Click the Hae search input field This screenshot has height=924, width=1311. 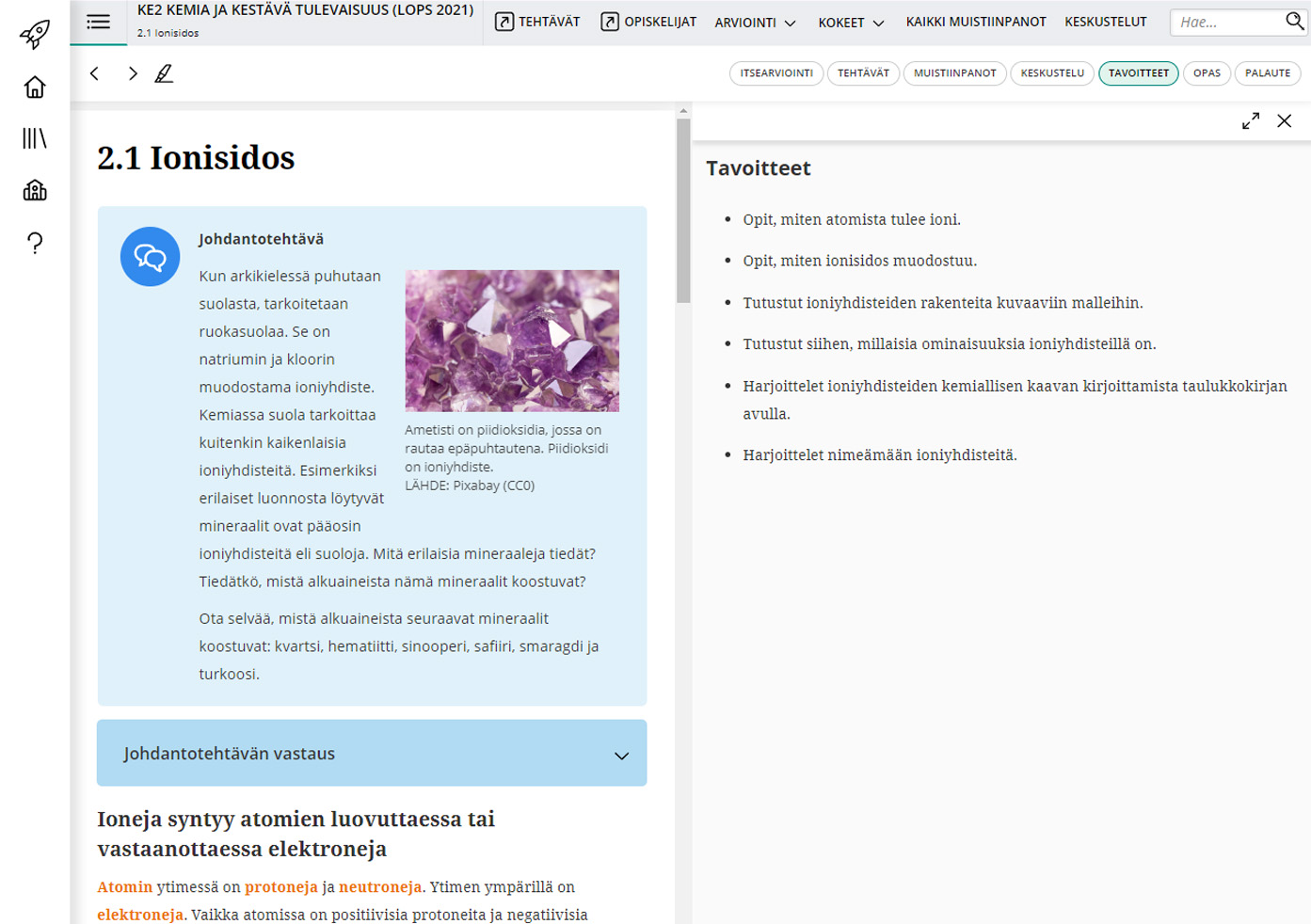(x=1227, y=22)
